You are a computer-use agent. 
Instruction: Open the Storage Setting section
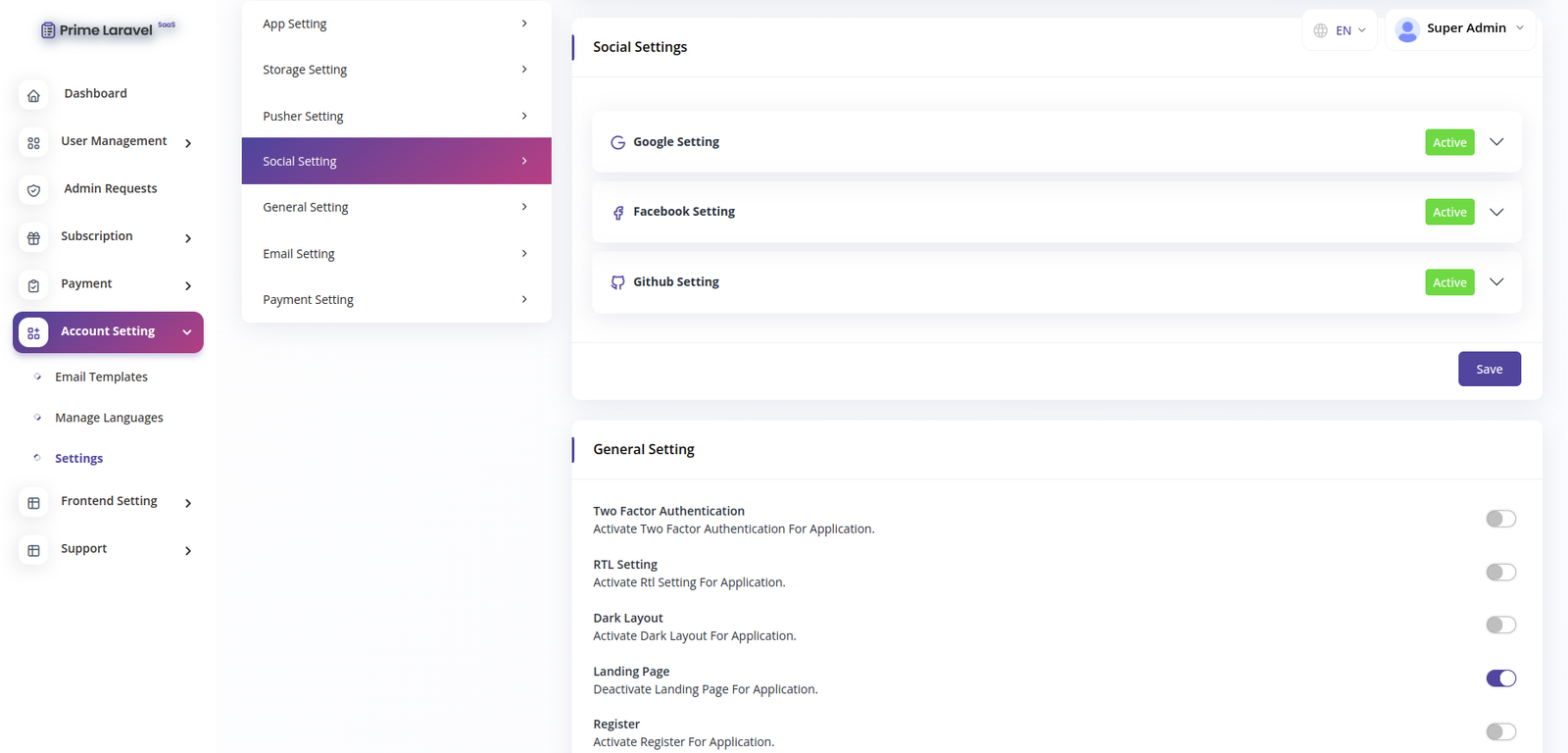coord(396,70)
